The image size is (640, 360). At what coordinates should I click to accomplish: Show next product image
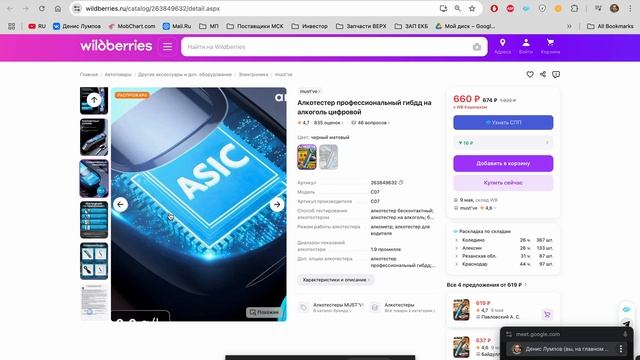coord(277,204)
